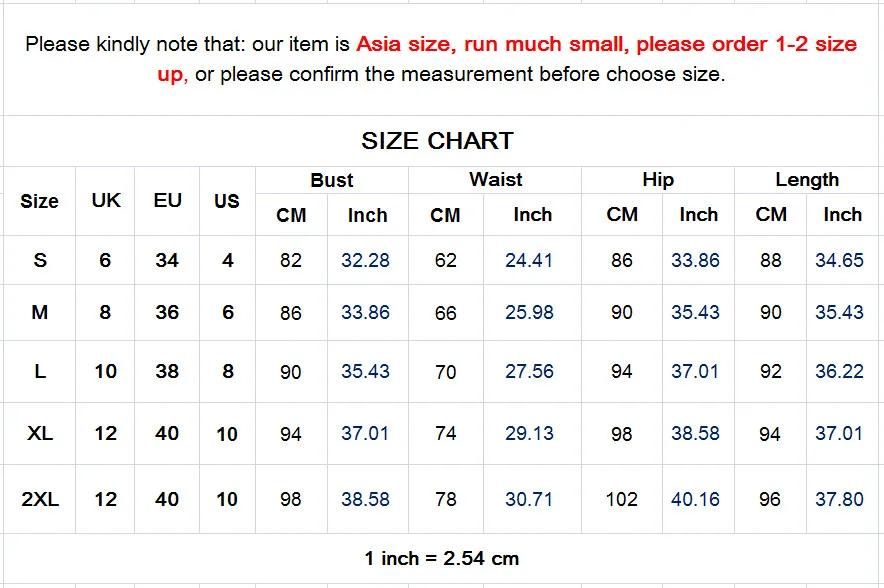Select the US header cell
The width and height of the screenshot is (884, 588).
[x=227, y=201]
